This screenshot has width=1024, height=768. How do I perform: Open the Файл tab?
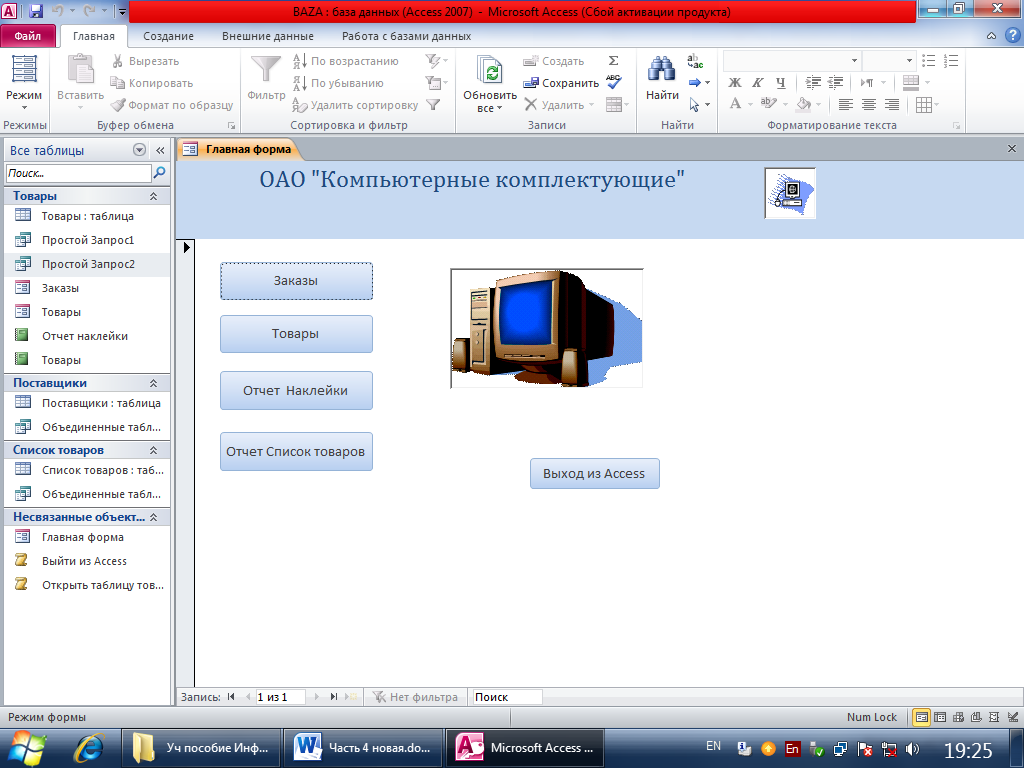pos(27,36)
